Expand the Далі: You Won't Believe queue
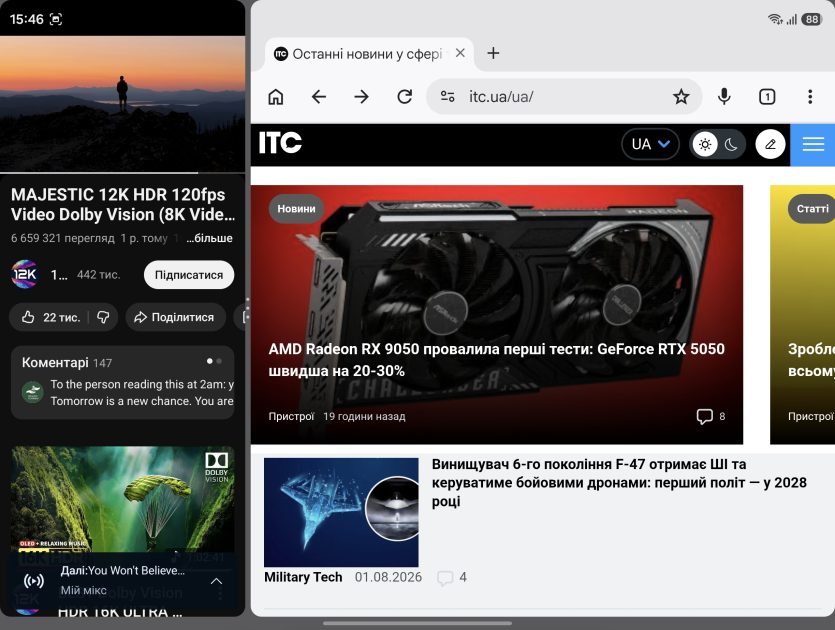The width and height of the screenshot is (835, 630). 216,581
